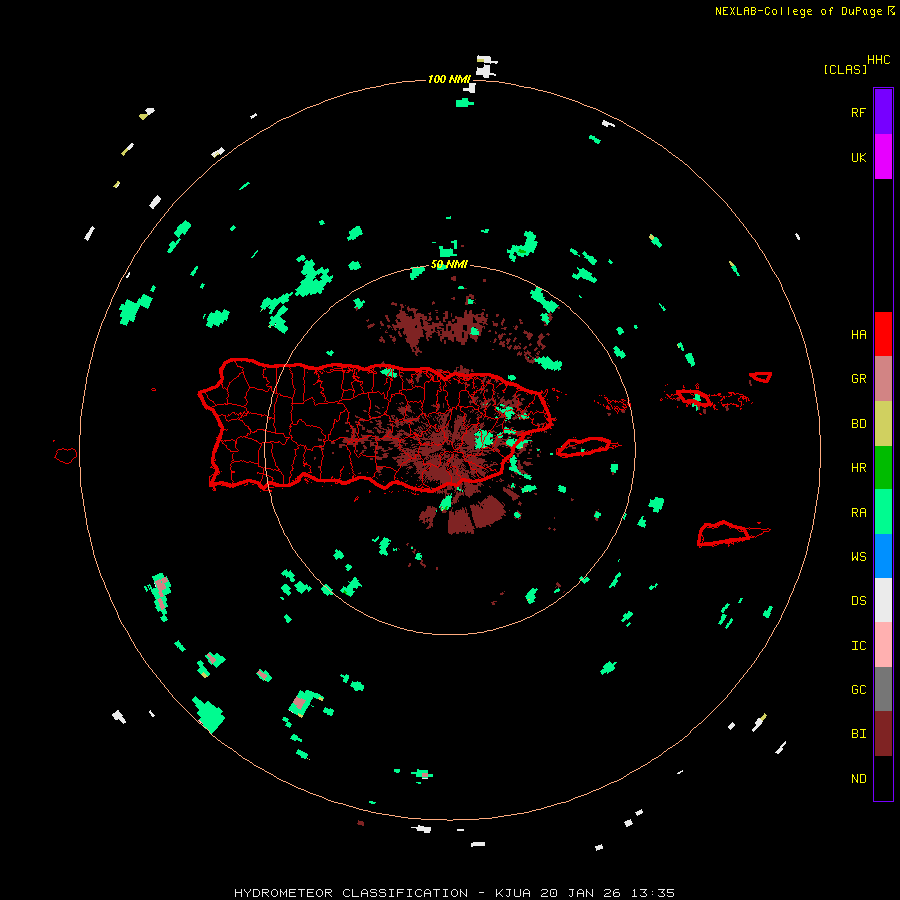This screenshot has height=900, width=900.
Task: Click the "WS" legend label
Action: 858,557
